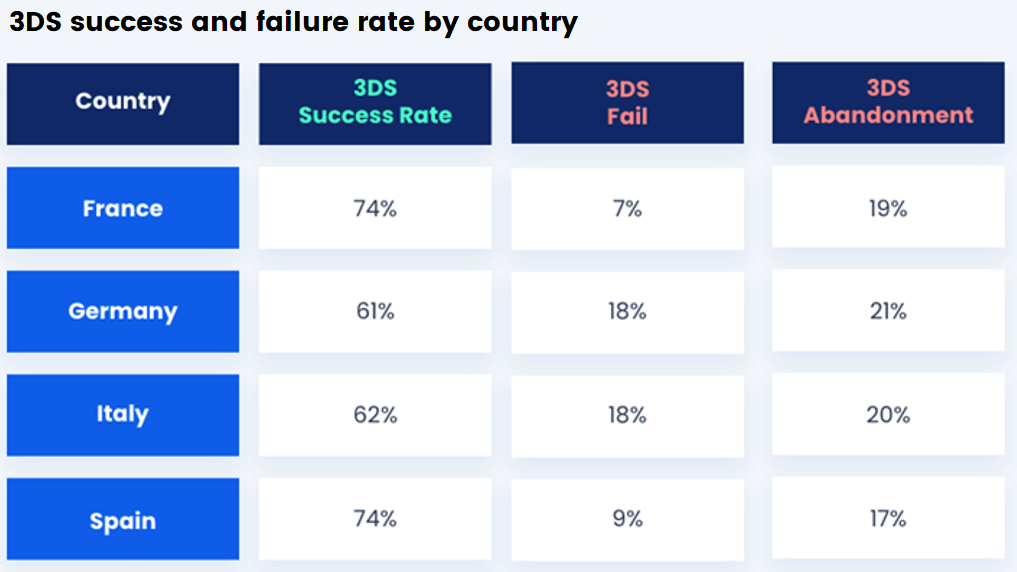Select Italy's 20% abandonment cell
This screenshot has width=1017, height=572.
coord(888,414)
